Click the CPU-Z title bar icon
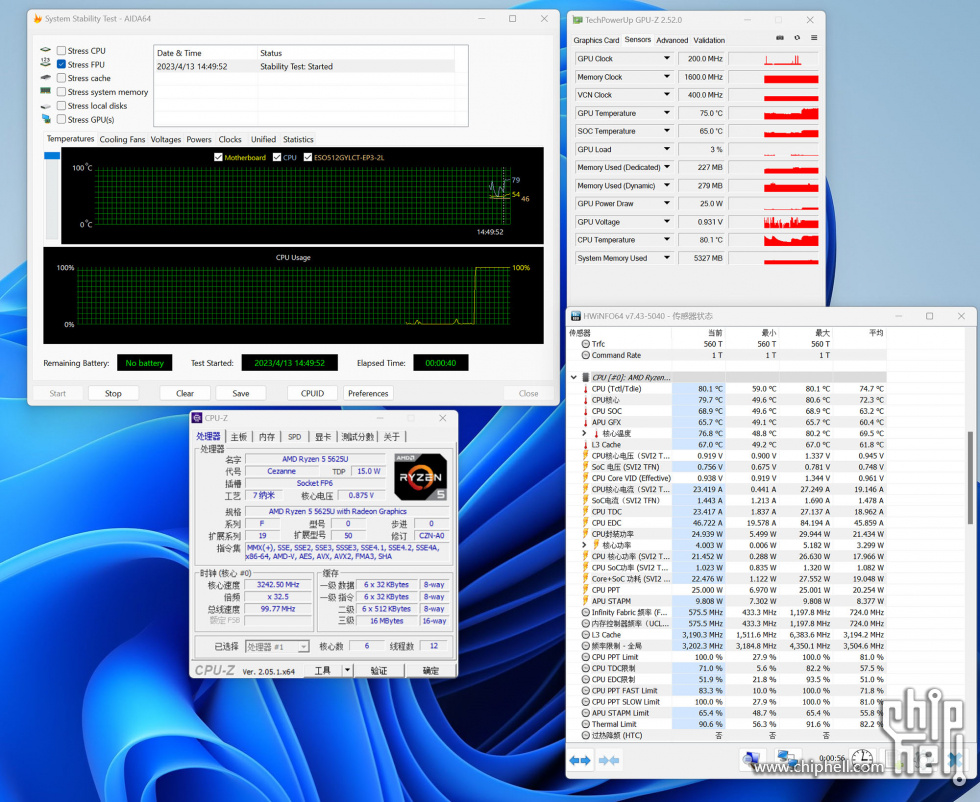980x802 pixels. click(x=198, y=418)
